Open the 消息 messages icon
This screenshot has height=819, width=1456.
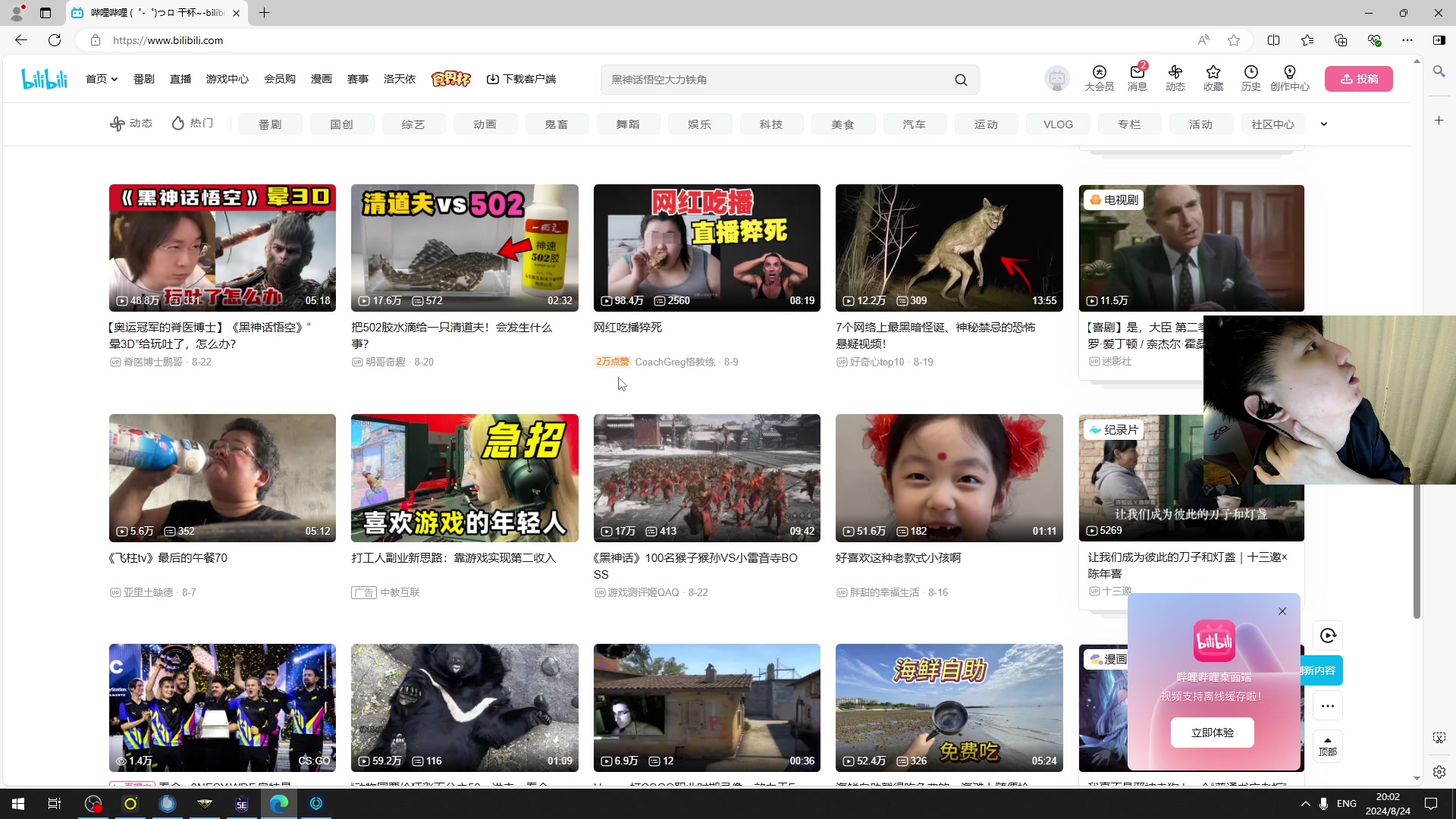point(1137,78)
